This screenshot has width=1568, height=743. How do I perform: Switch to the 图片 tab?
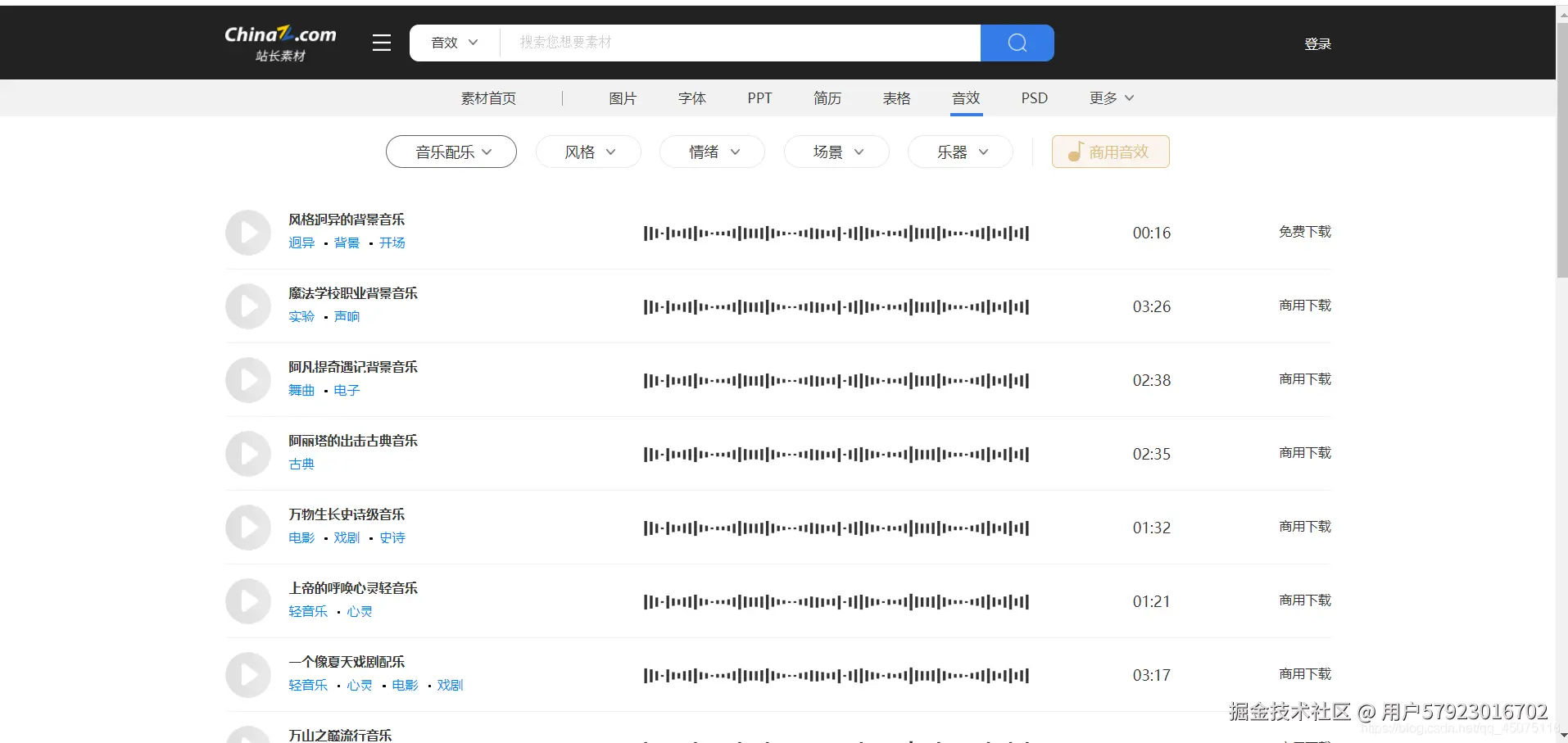[x=623, y=97]
